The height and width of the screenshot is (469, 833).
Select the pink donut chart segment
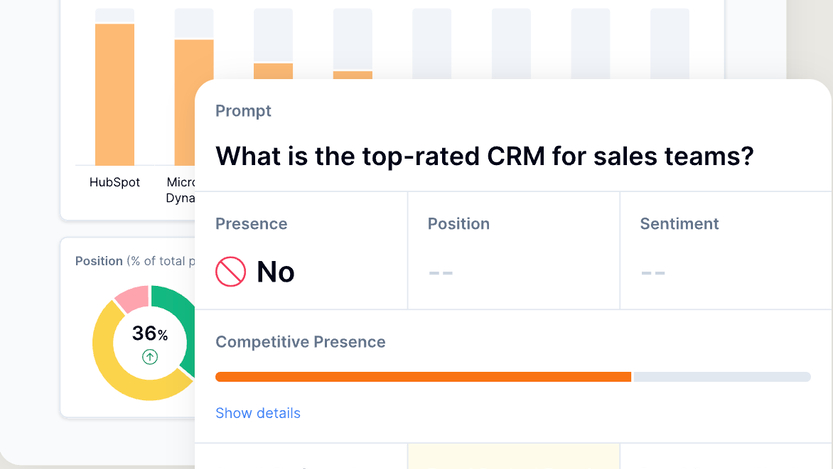tap(131, 297)
